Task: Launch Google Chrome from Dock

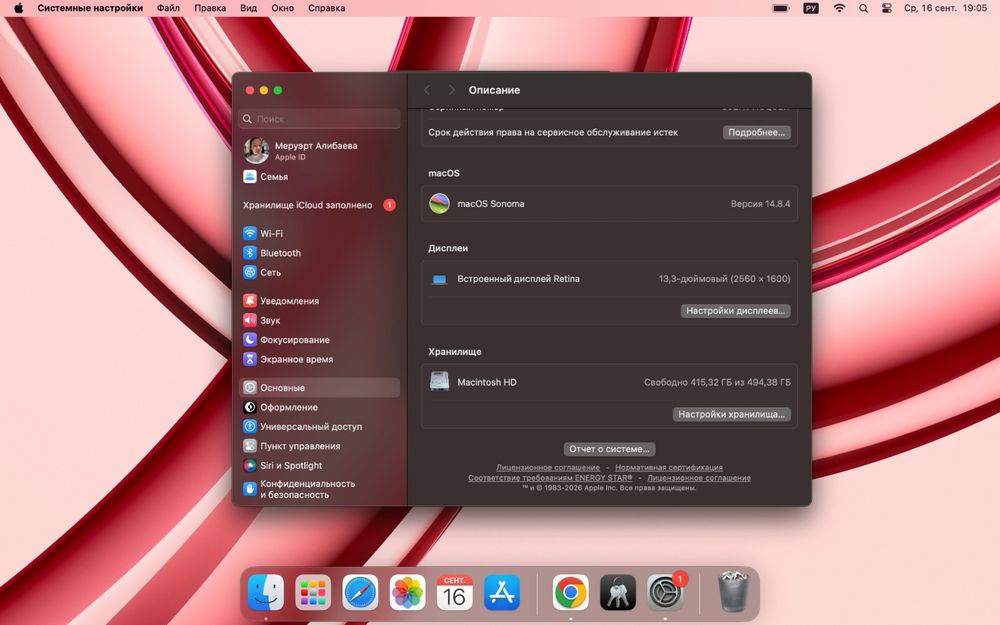Action: [570, 592]
